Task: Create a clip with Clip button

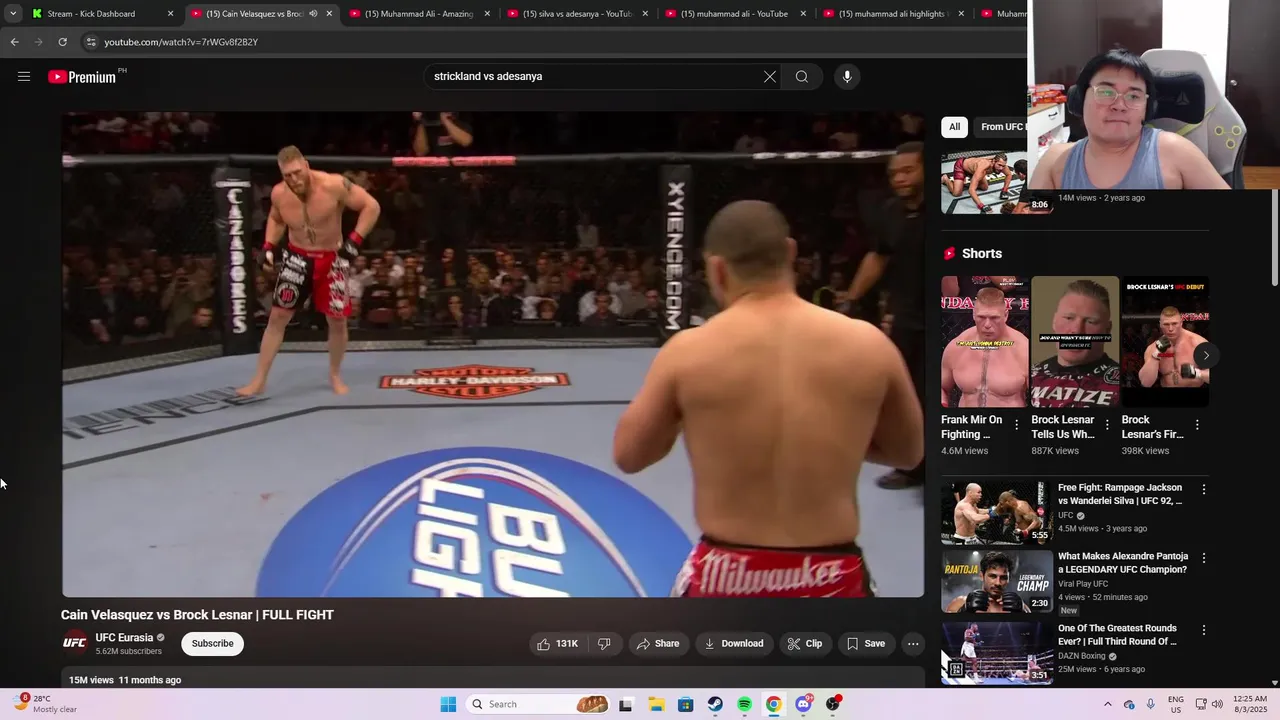Action: tap(804, 644)
